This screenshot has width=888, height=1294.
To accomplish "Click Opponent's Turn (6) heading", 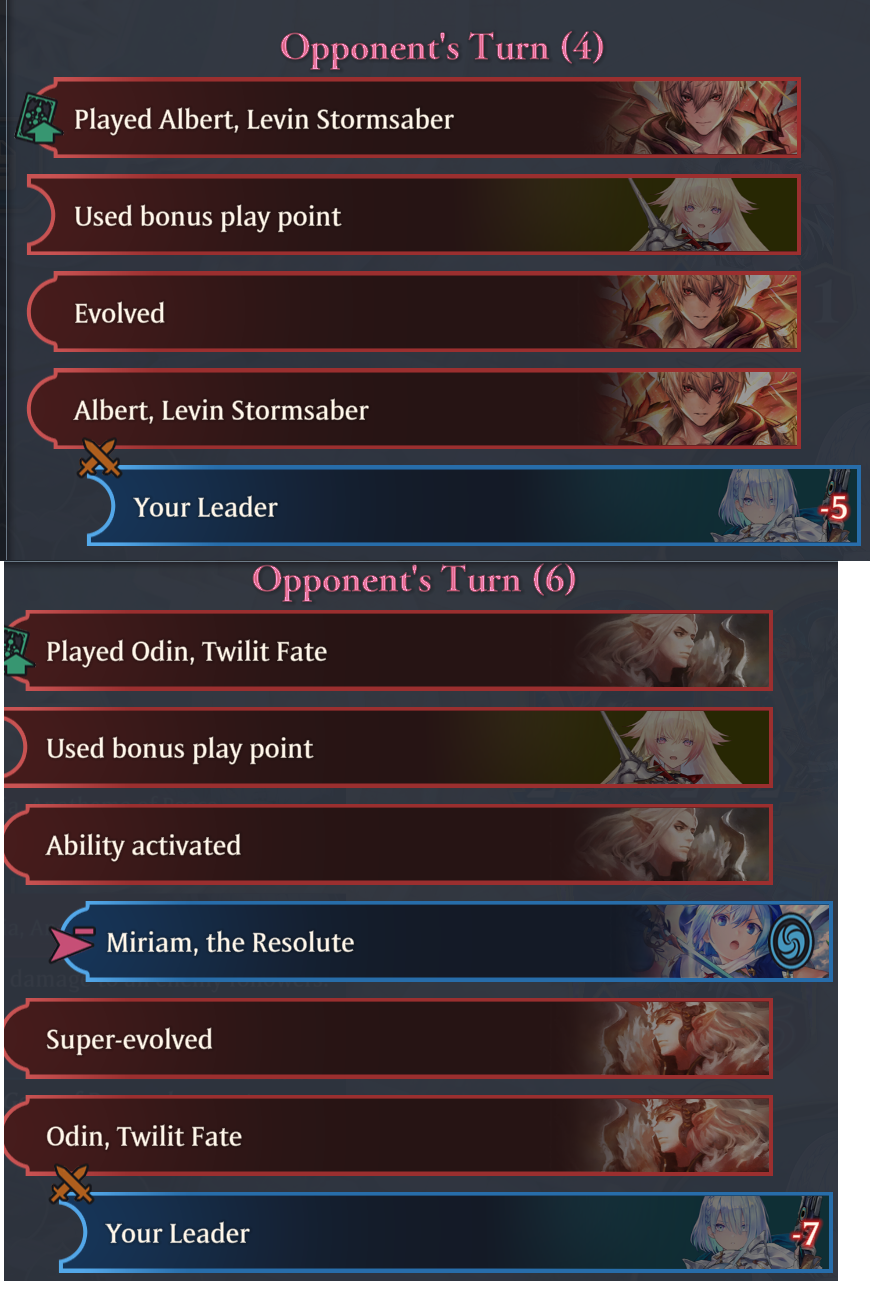I will coord(414,579).
